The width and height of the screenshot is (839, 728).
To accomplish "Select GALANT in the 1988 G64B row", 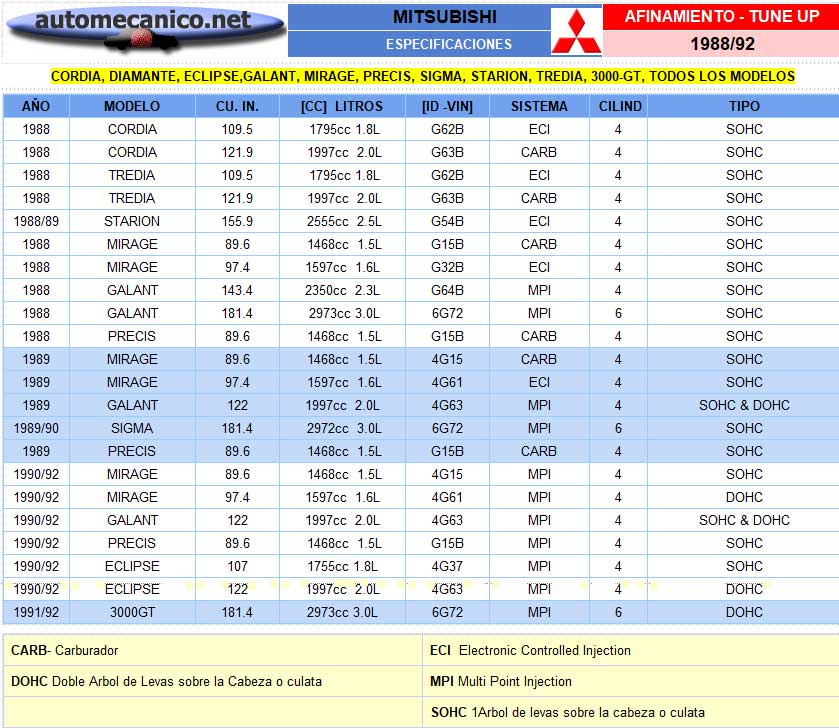I will point(132,290).
